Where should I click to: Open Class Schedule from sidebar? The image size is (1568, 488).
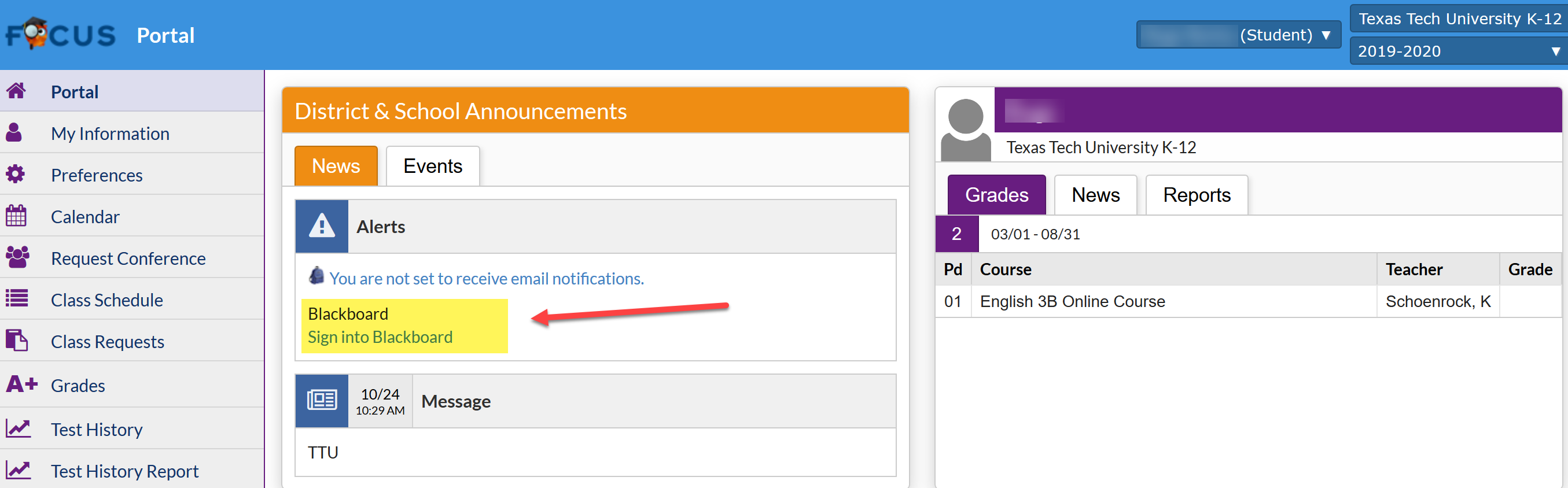click(131, 300)
